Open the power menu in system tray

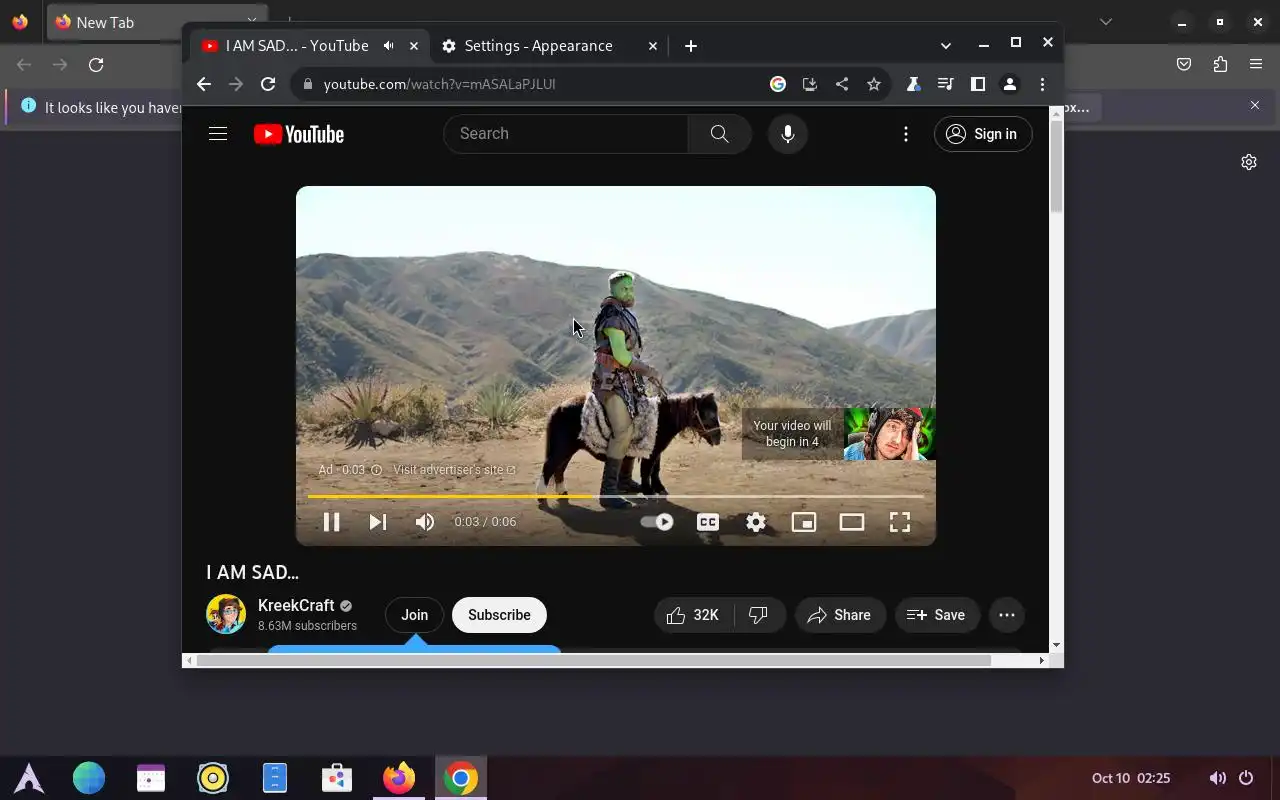1246,778
